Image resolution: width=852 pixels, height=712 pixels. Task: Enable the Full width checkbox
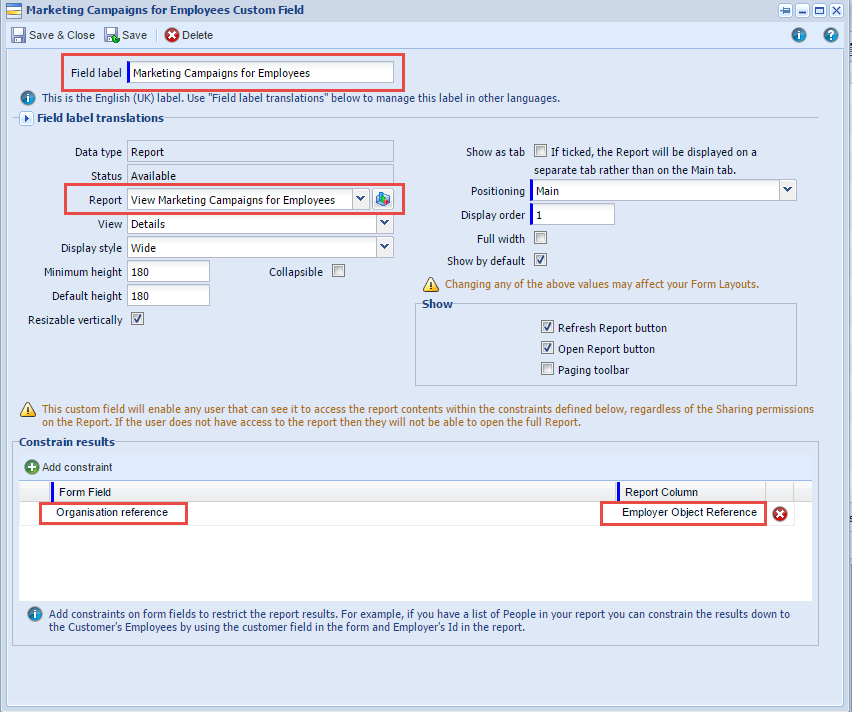point(540,238)
